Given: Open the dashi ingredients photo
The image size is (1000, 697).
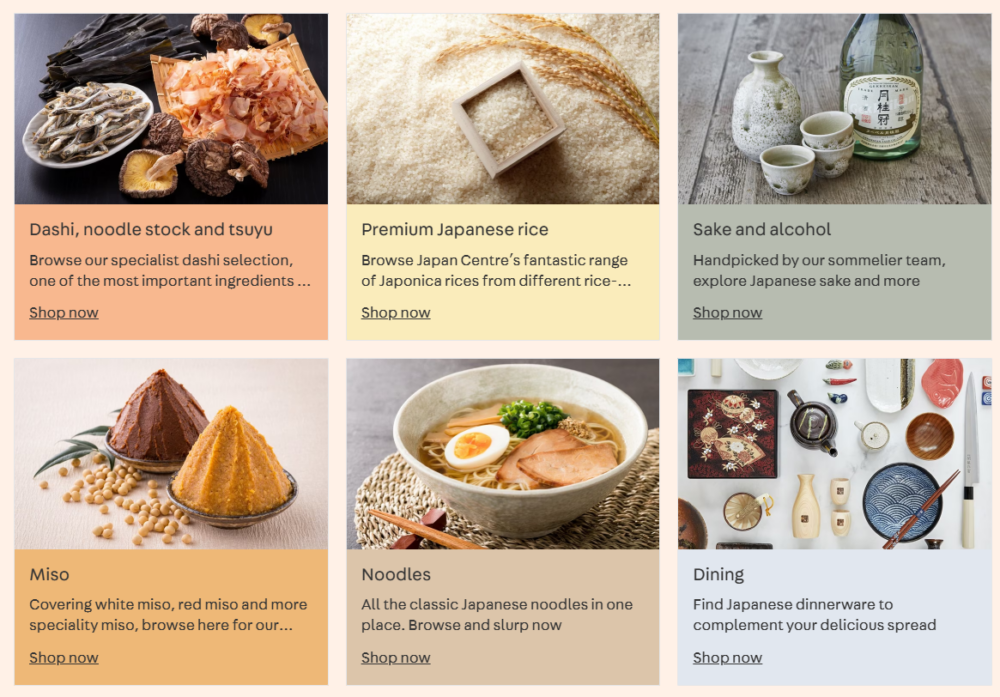Looking at the screenshot, I should coord(171,109).
